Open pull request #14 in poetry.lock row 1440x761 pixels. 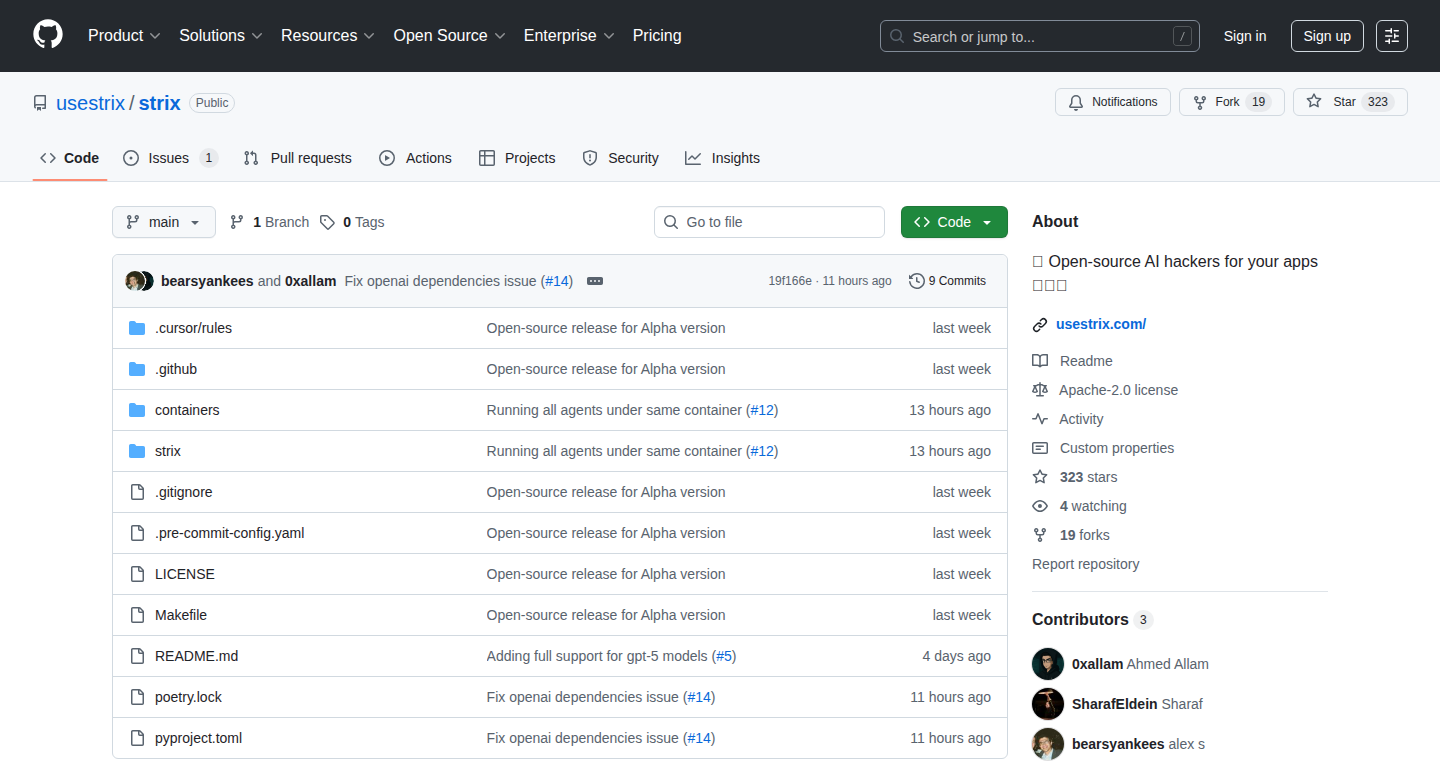tap(699, 697)
